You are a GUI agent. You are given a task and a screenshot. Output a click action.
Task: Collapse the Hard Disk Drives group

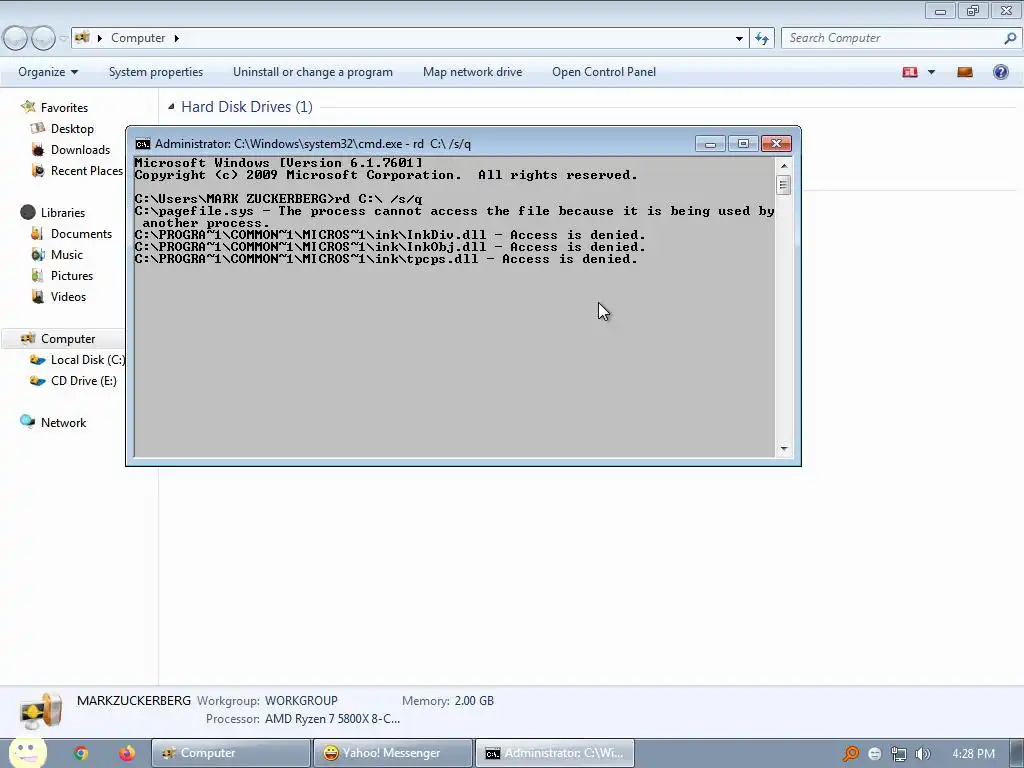[171, 106]
